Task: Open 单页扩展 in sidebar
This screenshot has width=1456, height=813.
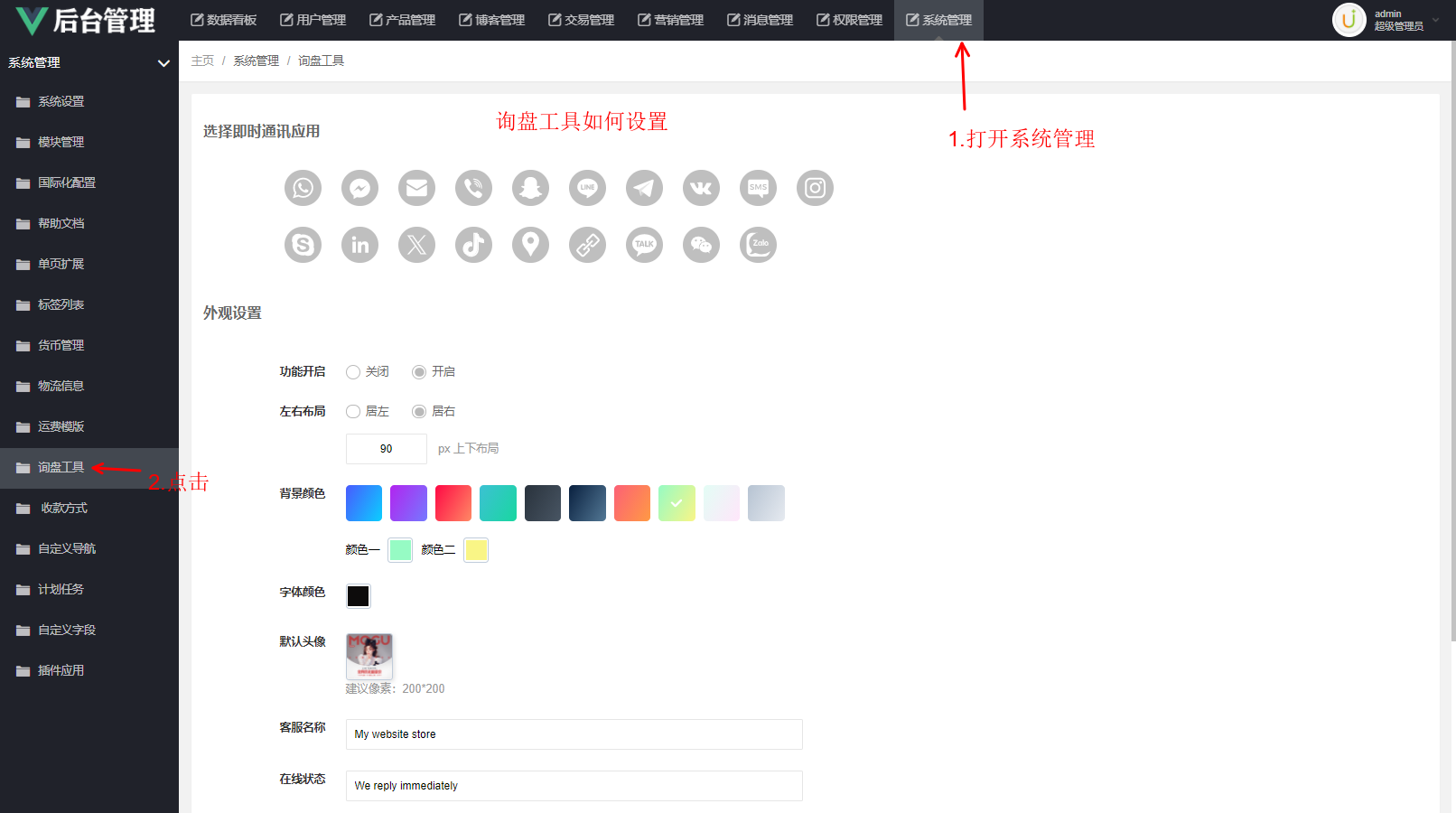Action: (89, 265)
